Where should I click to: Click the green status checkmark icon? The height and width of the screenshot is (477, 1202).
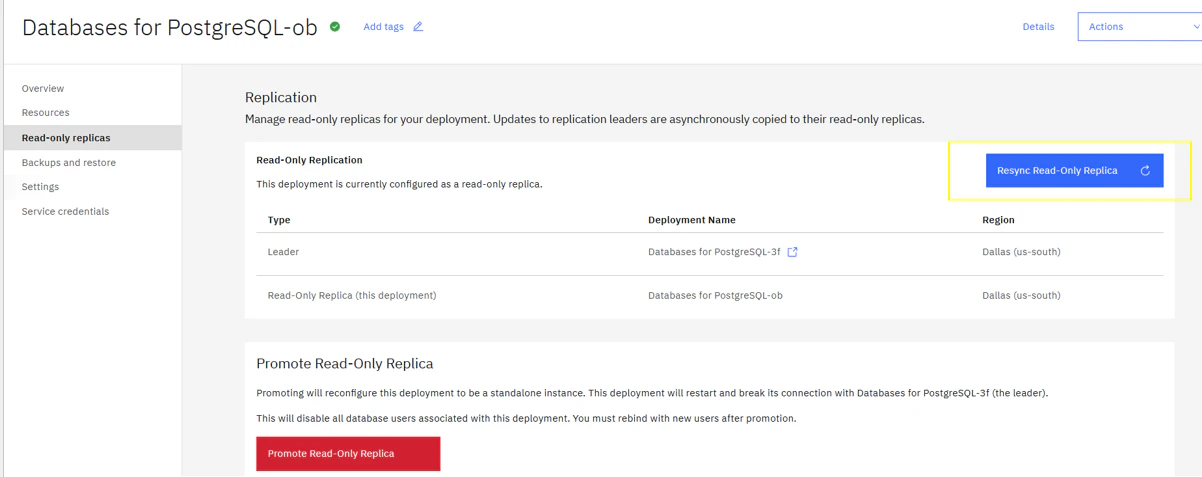pyautogui.click(x=335, y=27)
